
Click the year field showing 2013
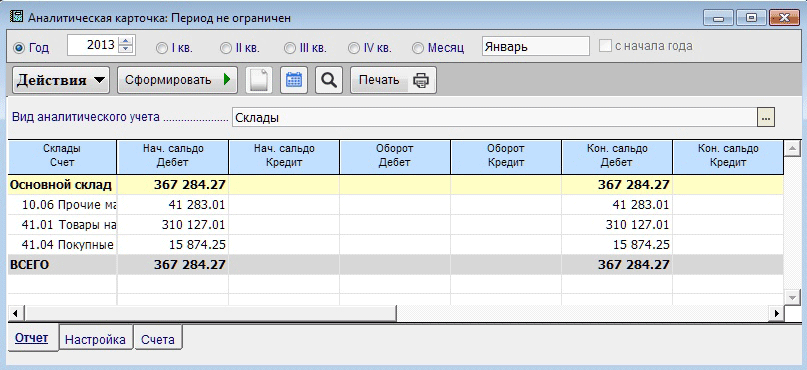[93, 45]
